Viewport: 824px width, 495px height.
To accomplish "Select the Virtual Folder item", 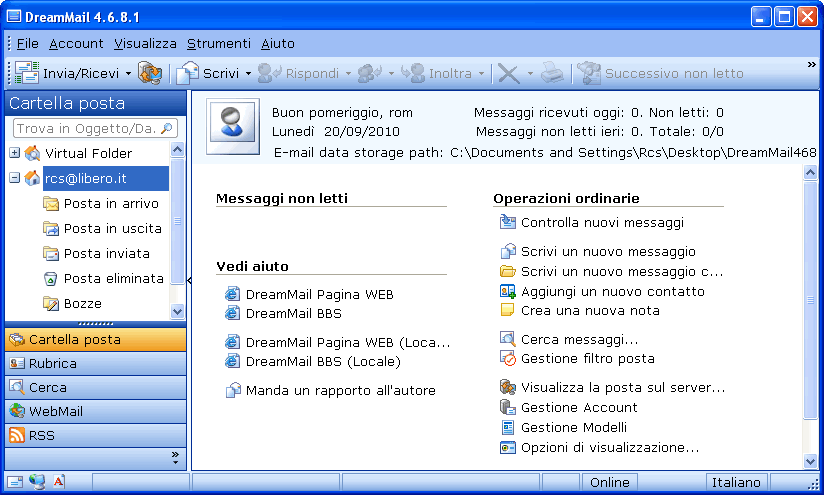I will tap(88, 153).
